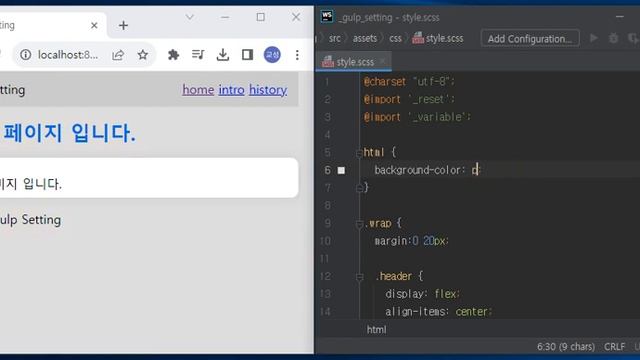Viewport: 640px width, 360px height.
Task: Select assets in the breadcrumb path
Action: (x=365, y=38)
